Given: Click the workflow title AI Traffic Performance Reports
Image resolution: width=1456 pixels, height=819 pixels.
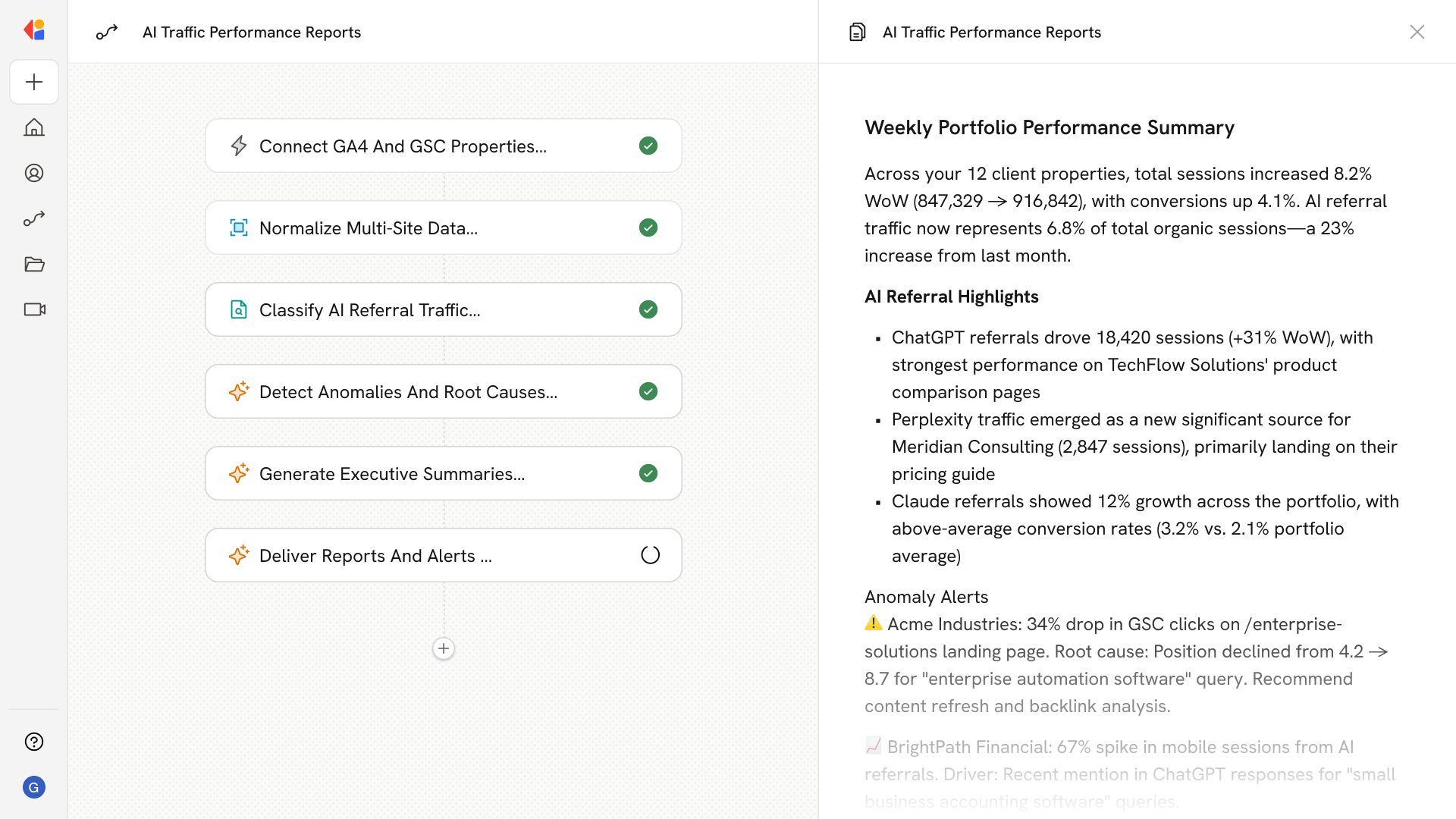Looking at the screenshot, I should click(x=251, y=32).
